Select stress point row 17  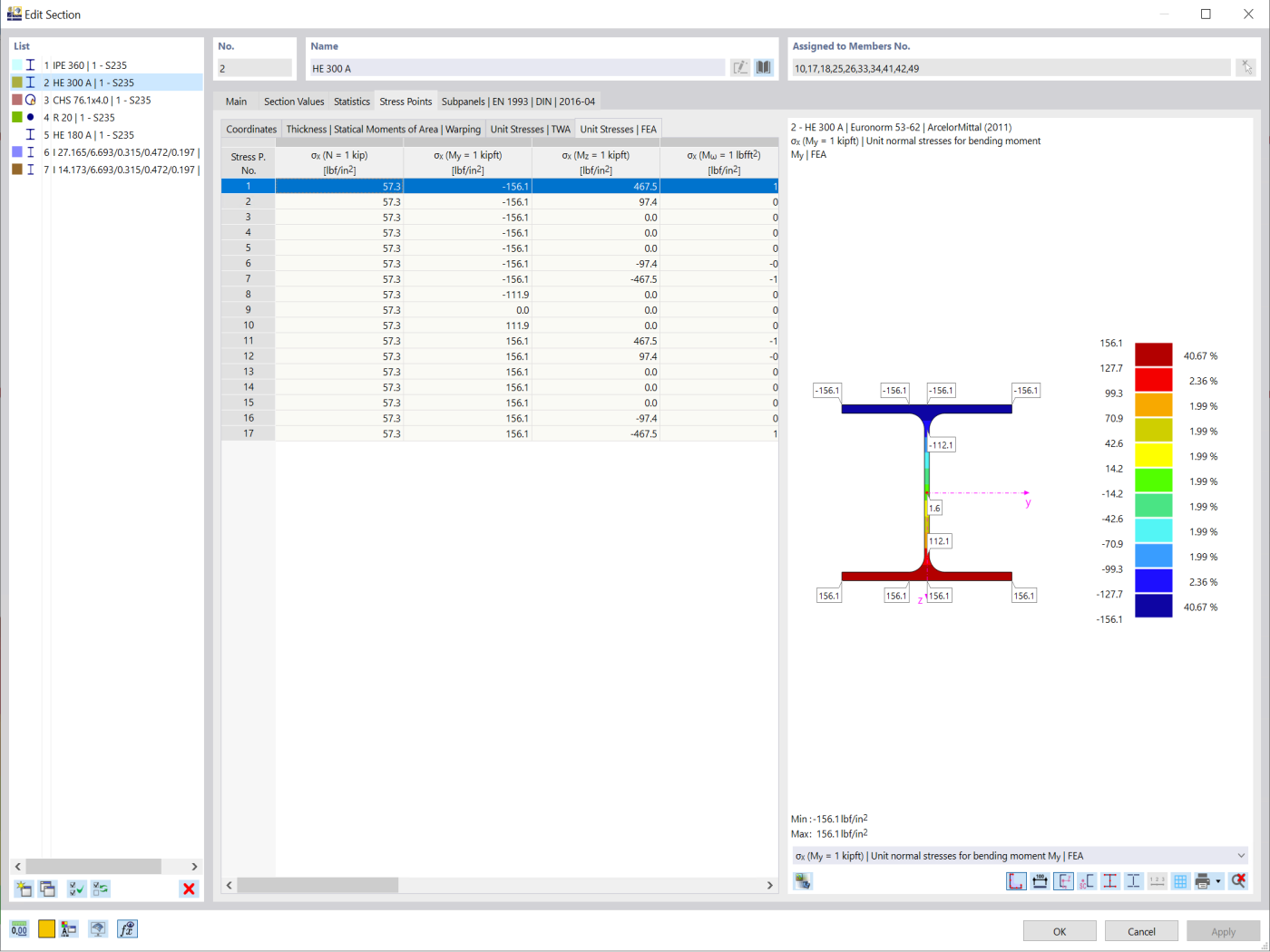pos(499,433)
